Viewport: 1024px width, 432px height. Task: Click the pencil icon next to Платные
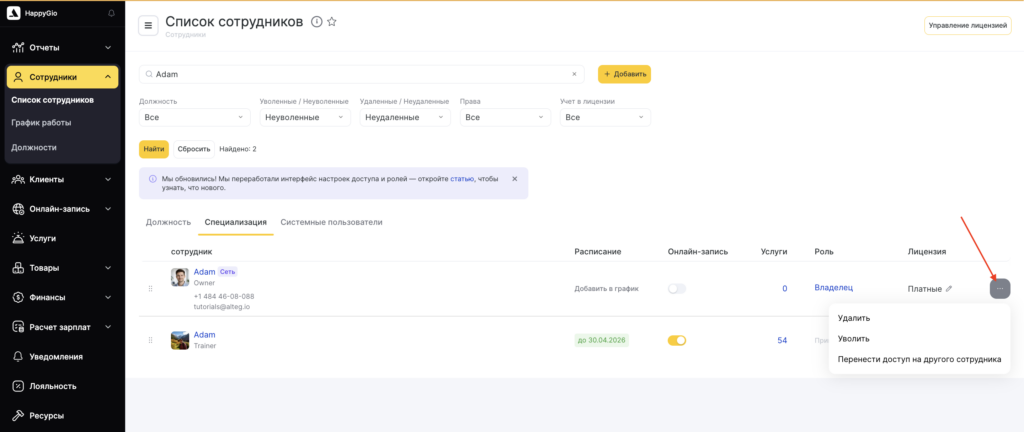[x=949, y=288]
